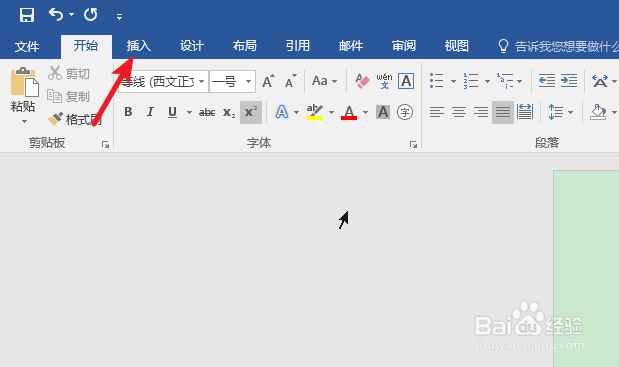Viewport: 619px width, 367px height.
Task: Toggle strikethrough abc formatting
Action: tap(207, 112)
